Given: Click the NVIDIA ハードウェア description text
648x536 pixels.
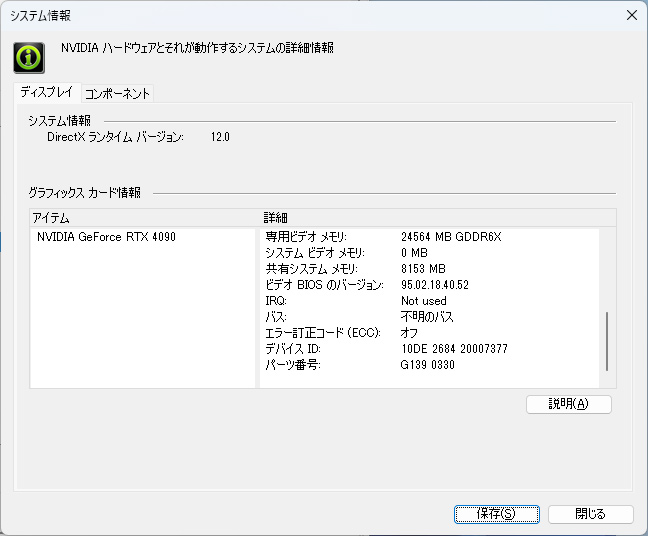Looking at the screenshot, I should click(198, 48).
